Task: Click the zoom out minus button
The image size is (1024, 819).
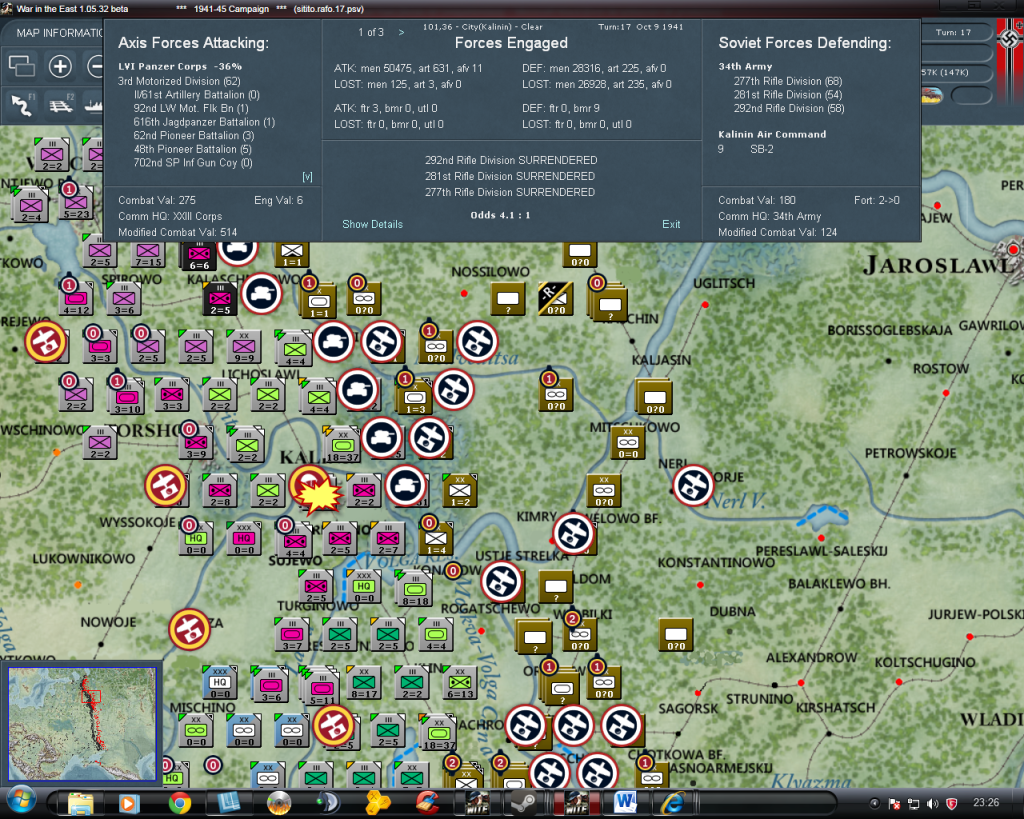Action: click(95, 66)
